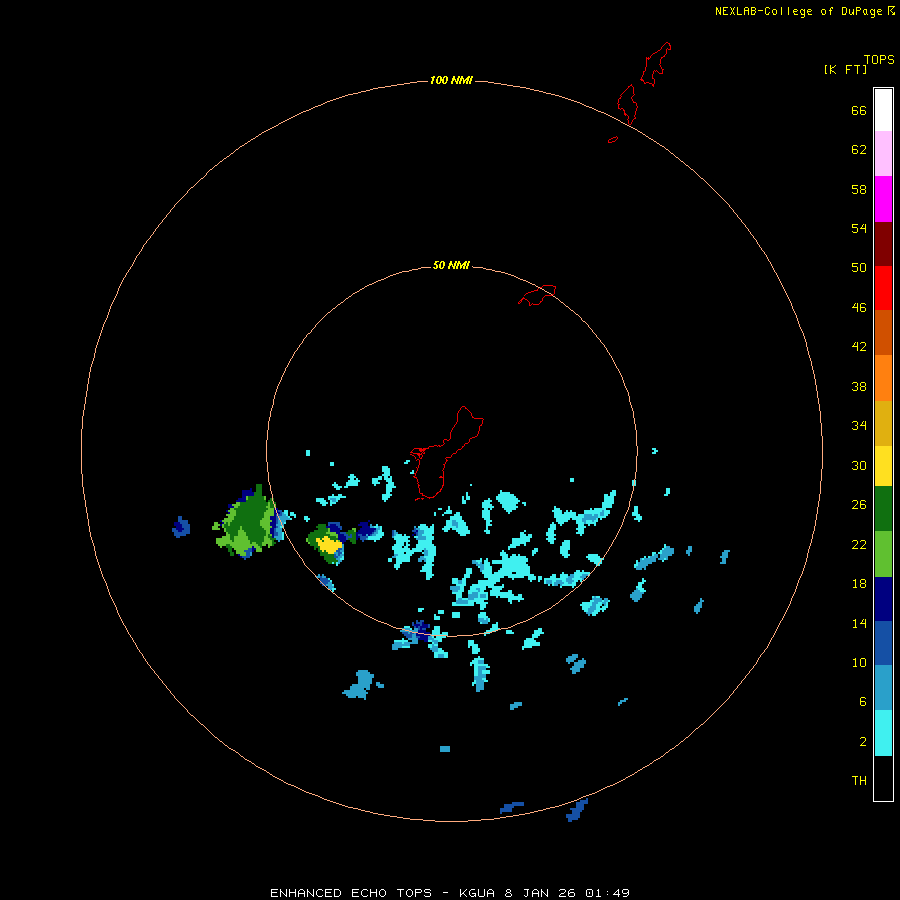Click the light pink 62 kft legend swatch

pos(883,154)
